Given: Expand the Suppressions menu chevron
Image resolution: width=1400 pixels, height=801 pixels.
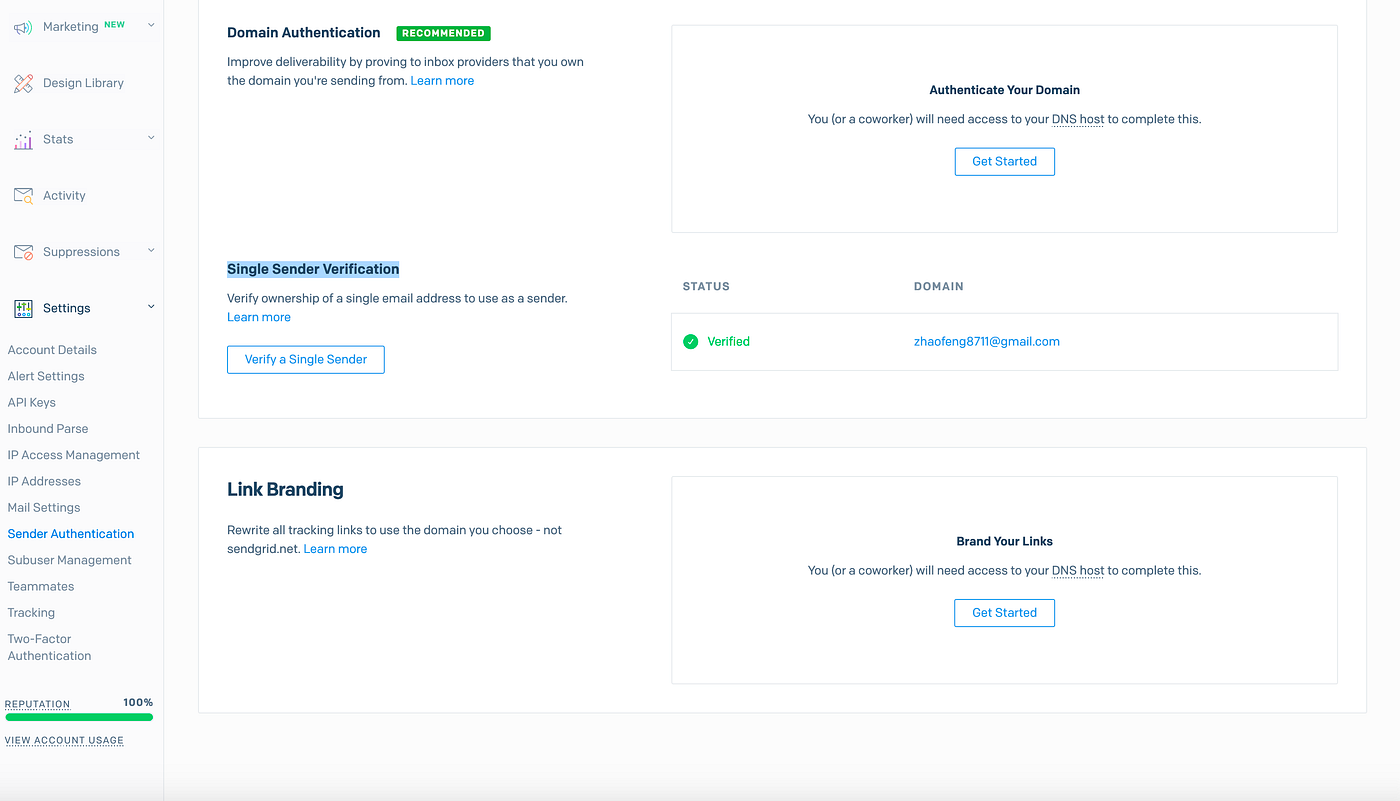Looking at the screenshot, I should pos(151,251).
